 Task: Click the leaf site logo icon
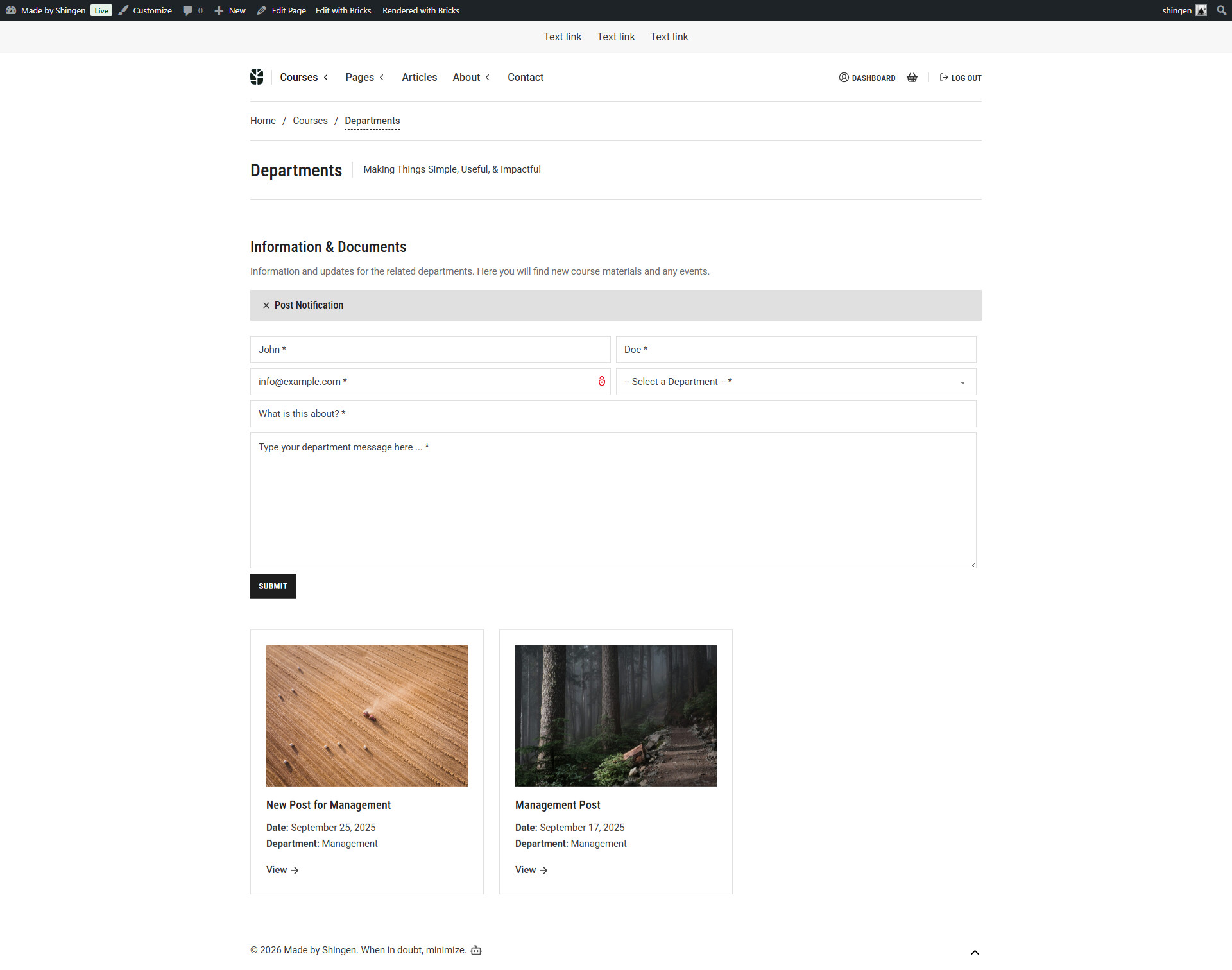click(257, 77)
